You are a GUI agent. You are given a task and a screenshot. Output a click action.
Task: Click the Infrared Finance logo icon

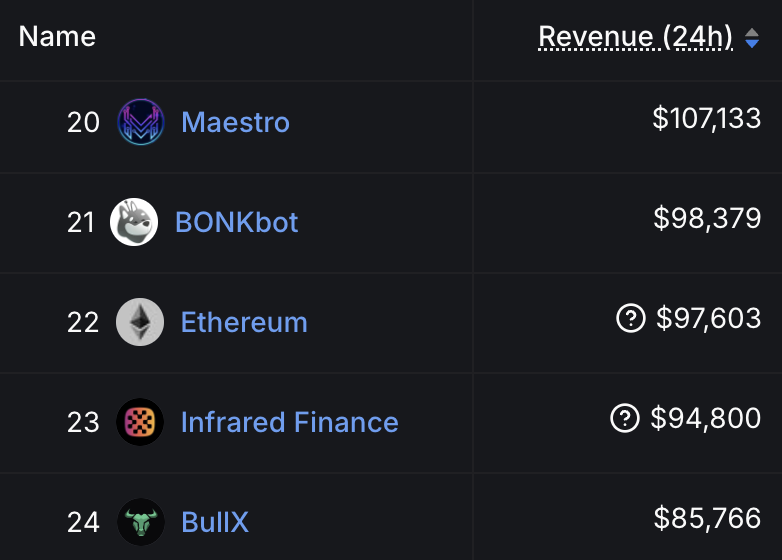[x=140, y=422]
